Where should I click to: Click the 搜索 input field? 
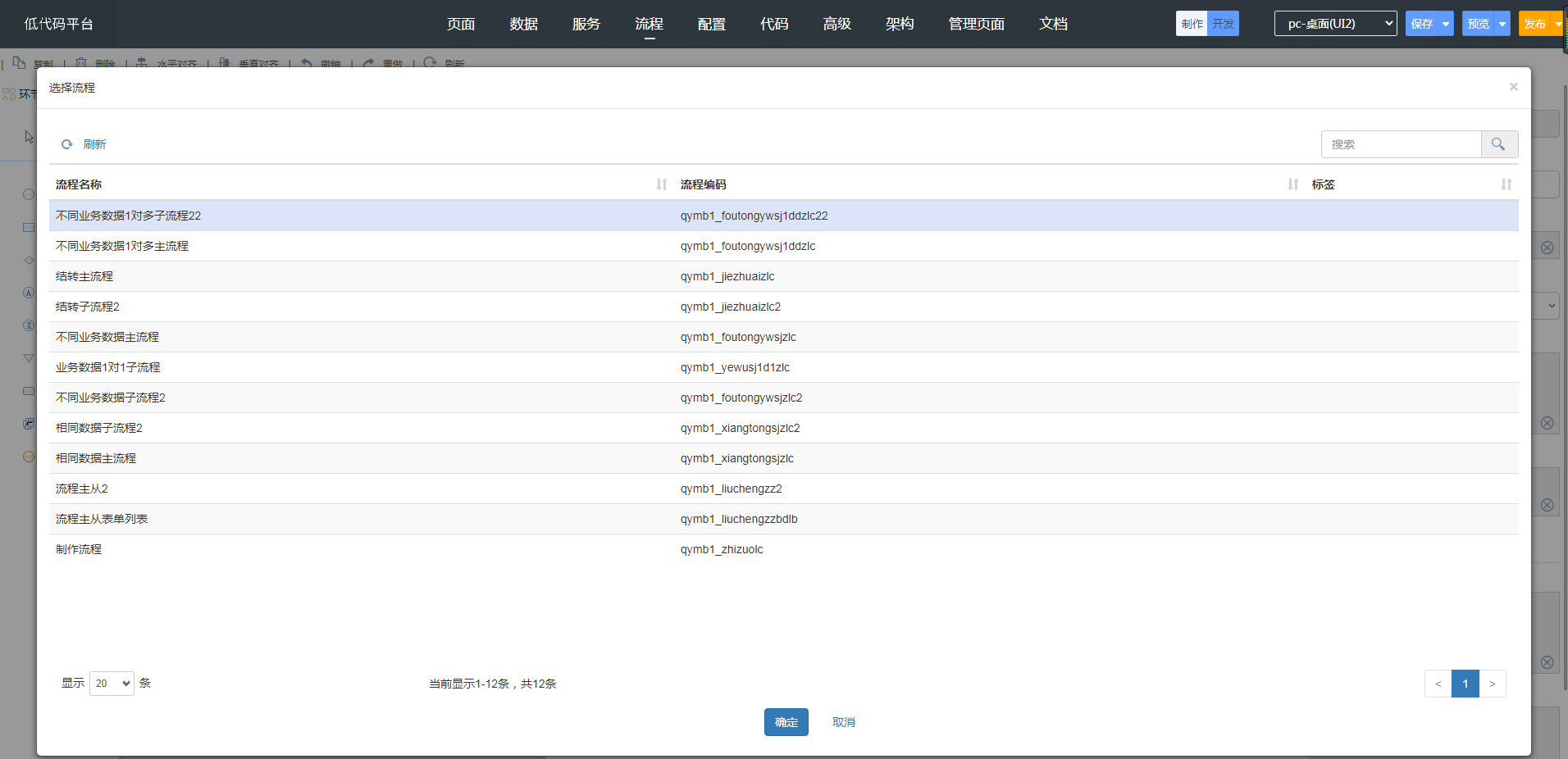[x=1401, y=144]
